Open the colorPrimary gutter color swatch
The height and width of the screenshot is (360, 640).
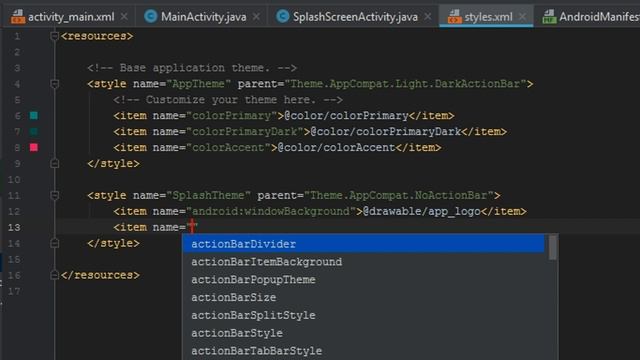pos(34,116)
